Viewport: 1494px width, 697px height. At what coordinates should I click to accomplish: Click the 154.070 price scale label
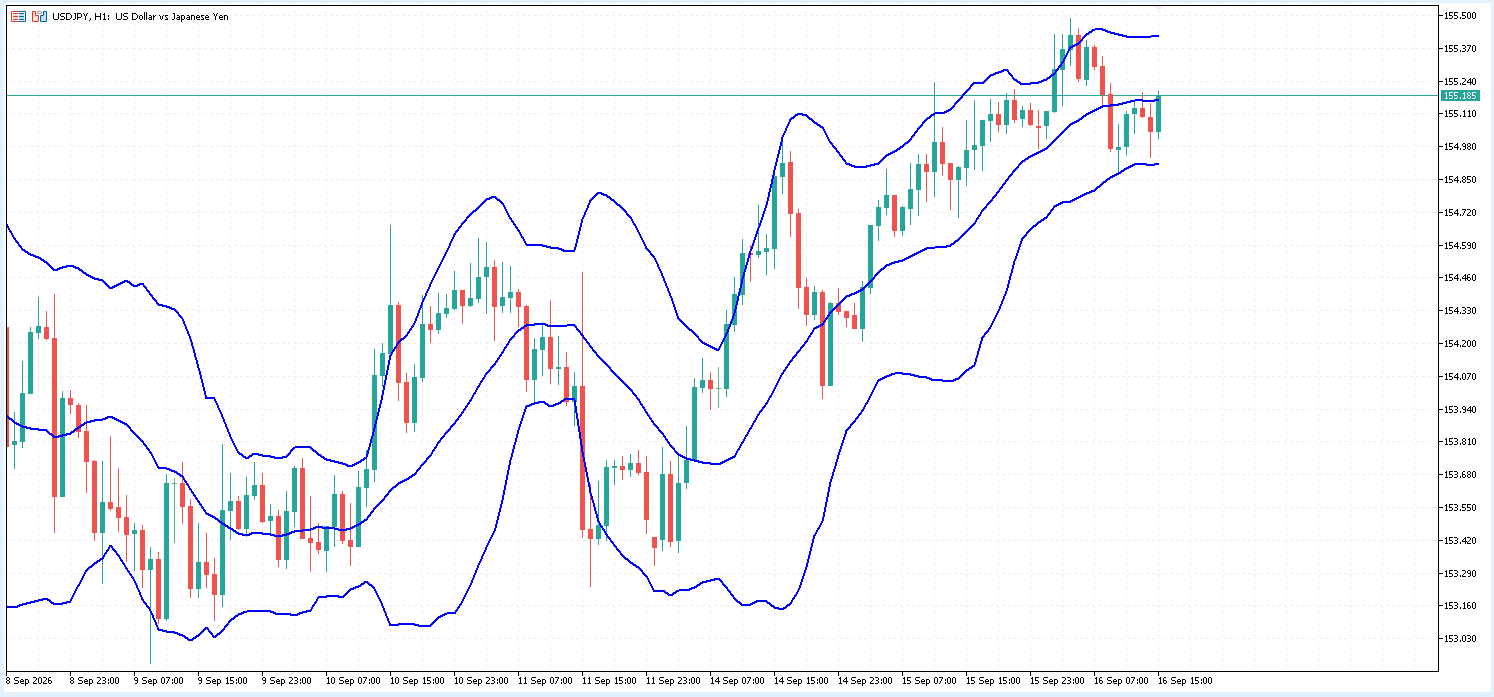click(1460, 377)
